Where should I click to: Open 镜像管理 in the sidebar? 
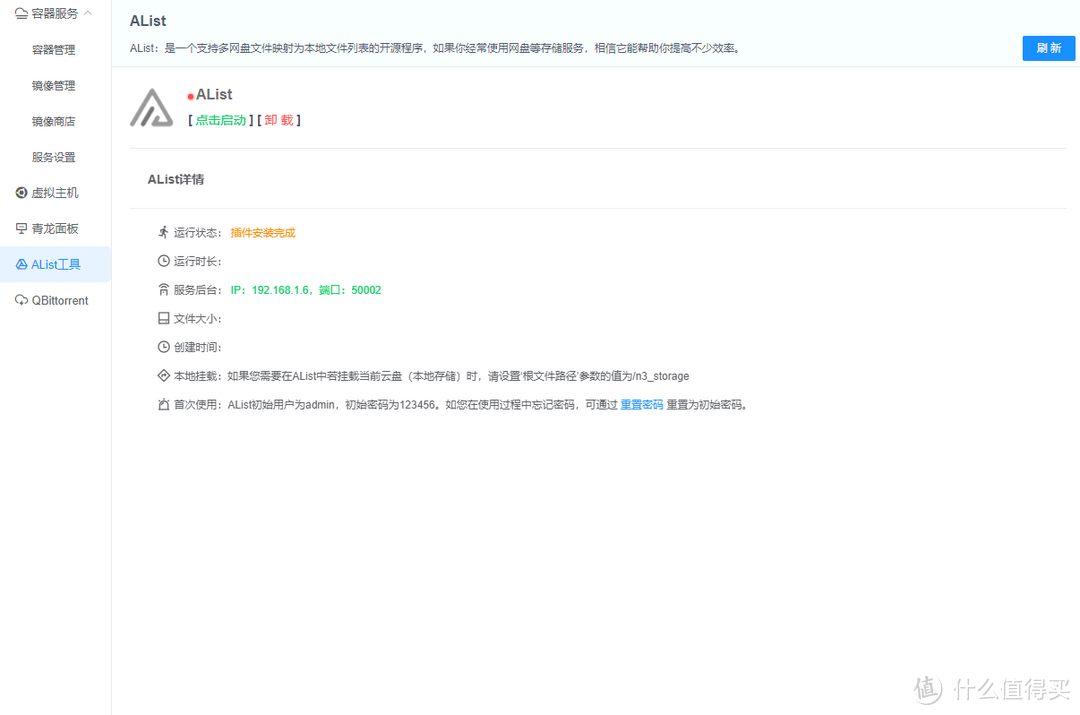click(54, 85)
